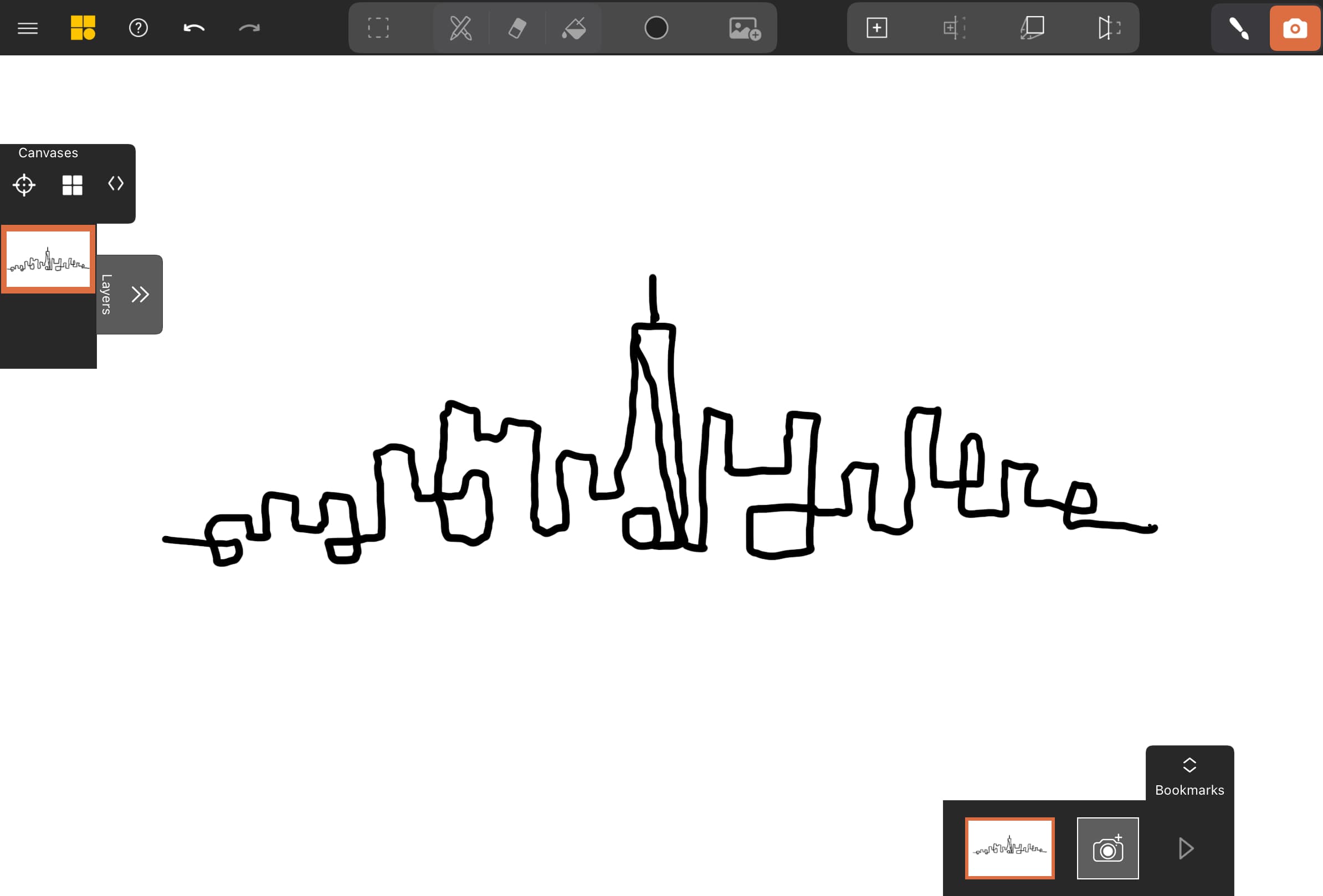The width and height of the screenshot is (1323, 896).
Task: Undo the last stroke
Action: pos(193,28)
